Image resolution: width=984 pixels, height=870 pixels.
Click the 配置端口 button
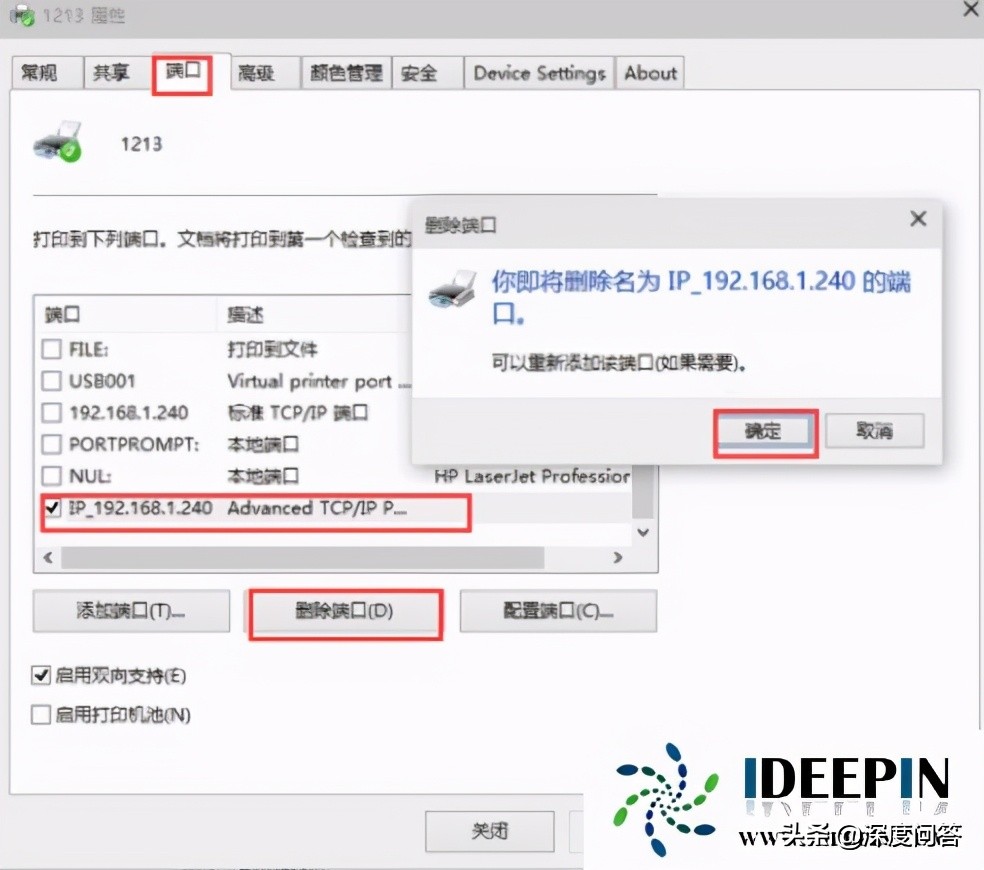[558, 612]
